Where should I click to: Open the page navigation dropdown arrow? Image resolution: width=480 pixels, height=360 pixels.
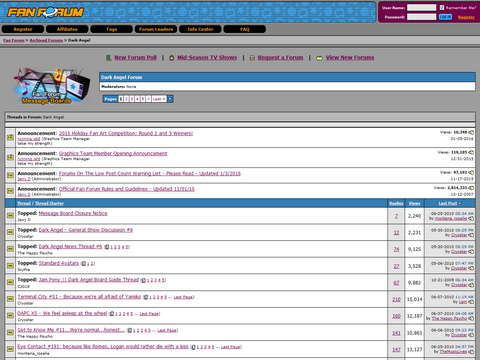point(170,99)
